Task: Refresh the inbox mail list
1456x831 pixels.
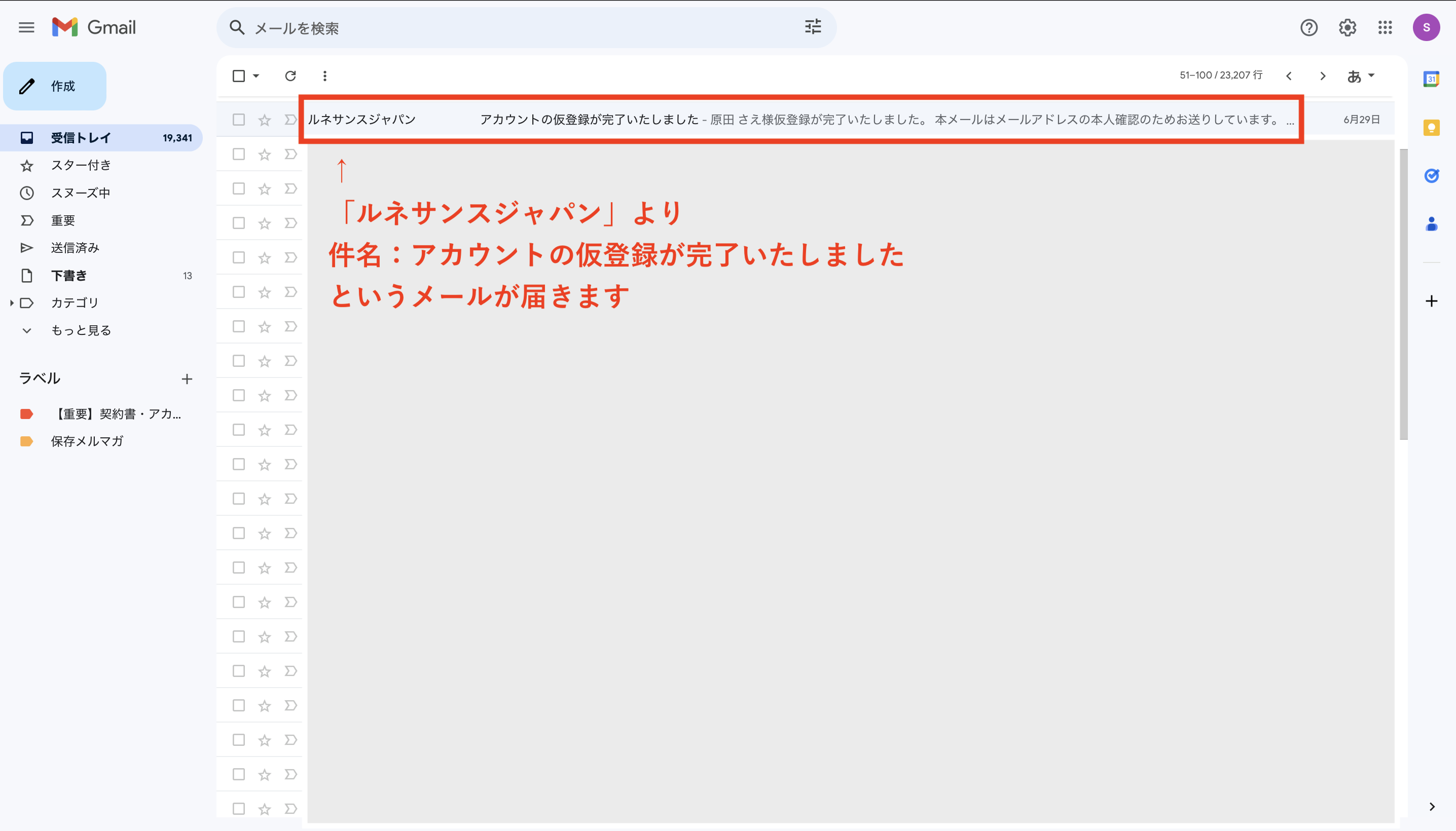Action: point(290,76)
